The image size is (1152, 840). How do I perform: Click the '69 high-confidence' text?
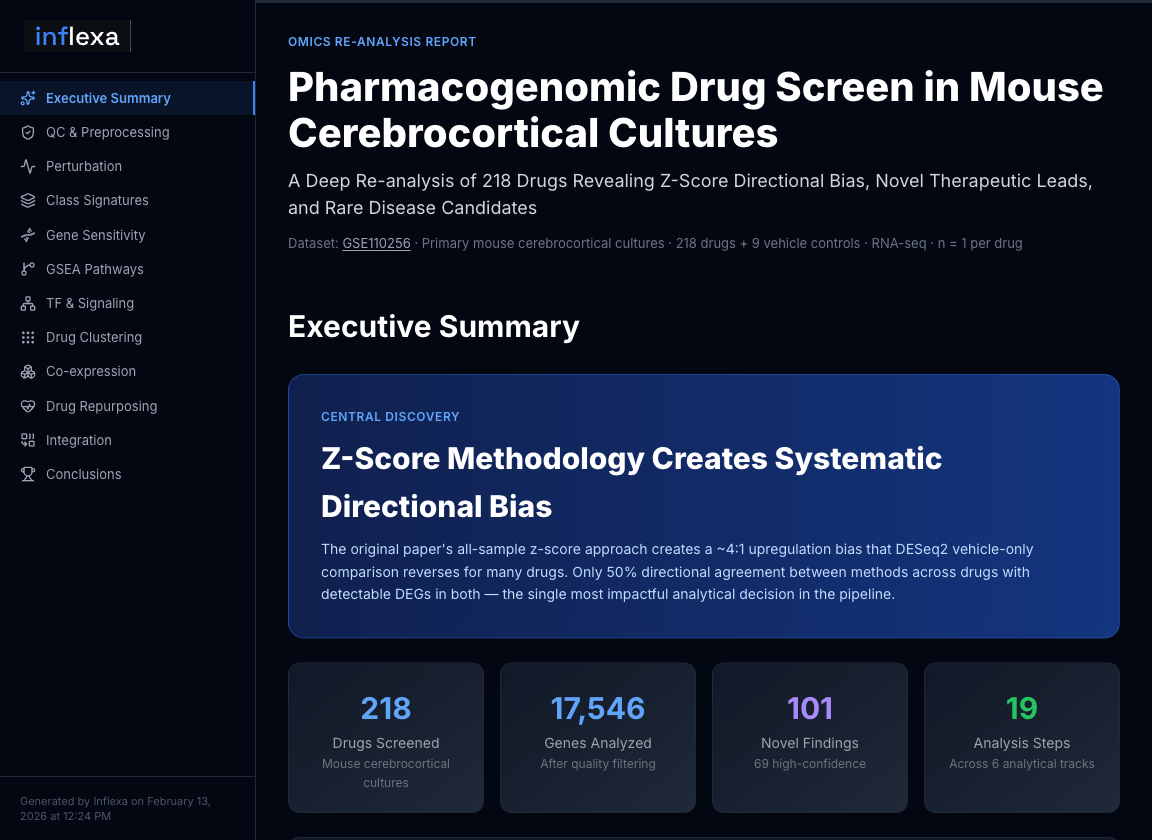(810, 764)
